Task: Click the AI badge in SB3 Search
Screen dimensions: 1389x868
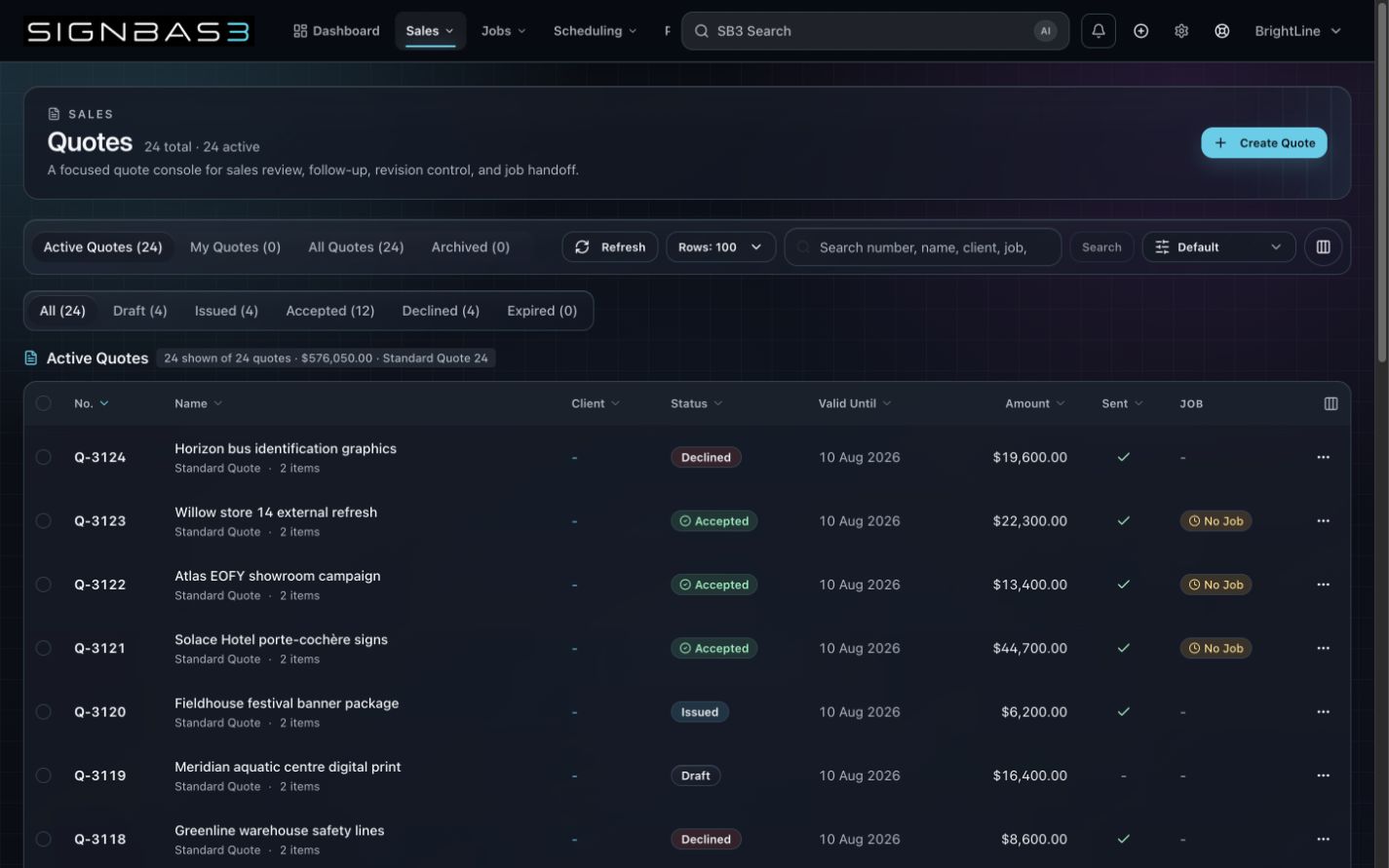Action: click(1045, 31)
